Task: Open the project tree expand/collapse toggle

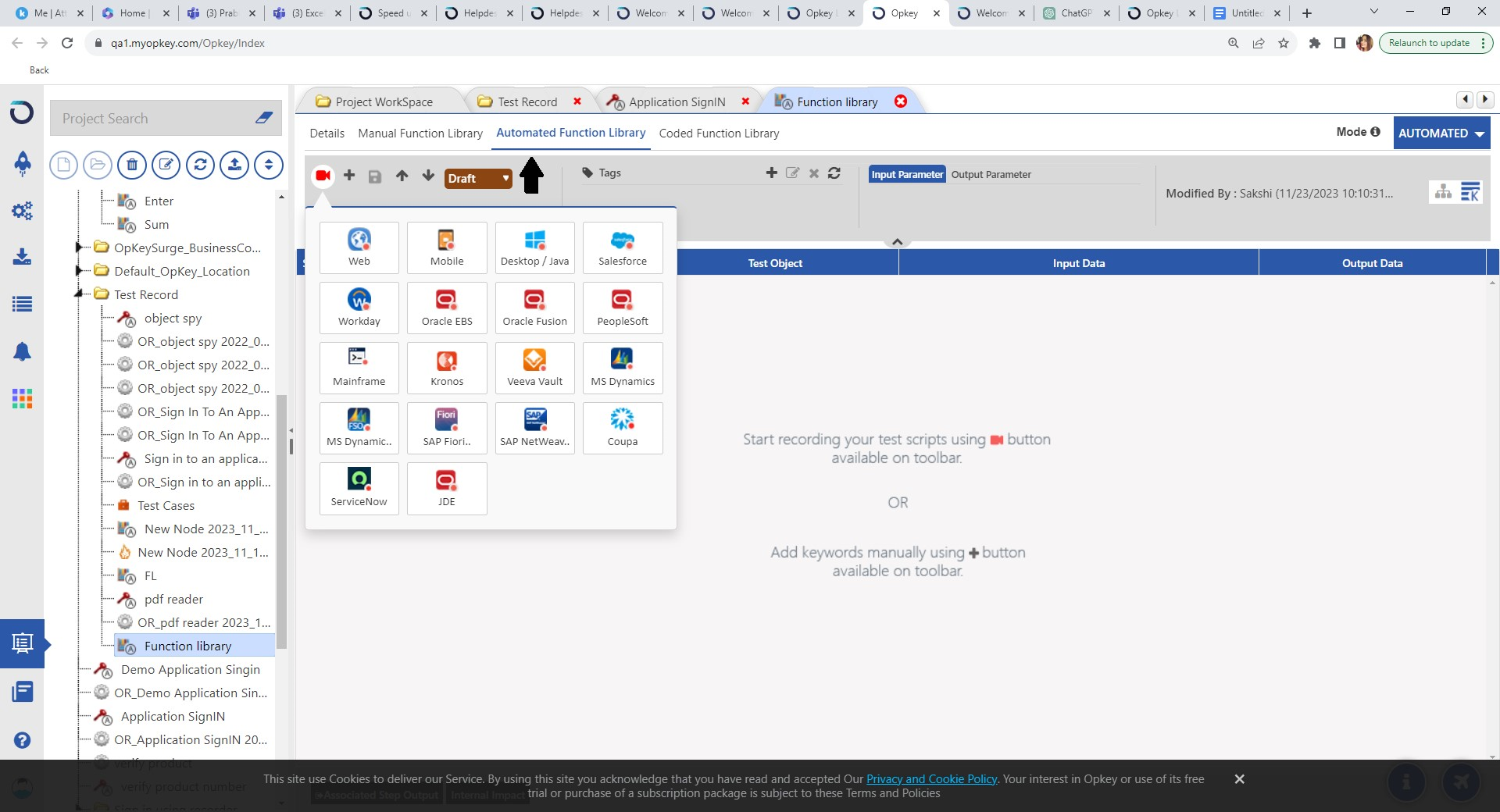Action: [269, 165]
